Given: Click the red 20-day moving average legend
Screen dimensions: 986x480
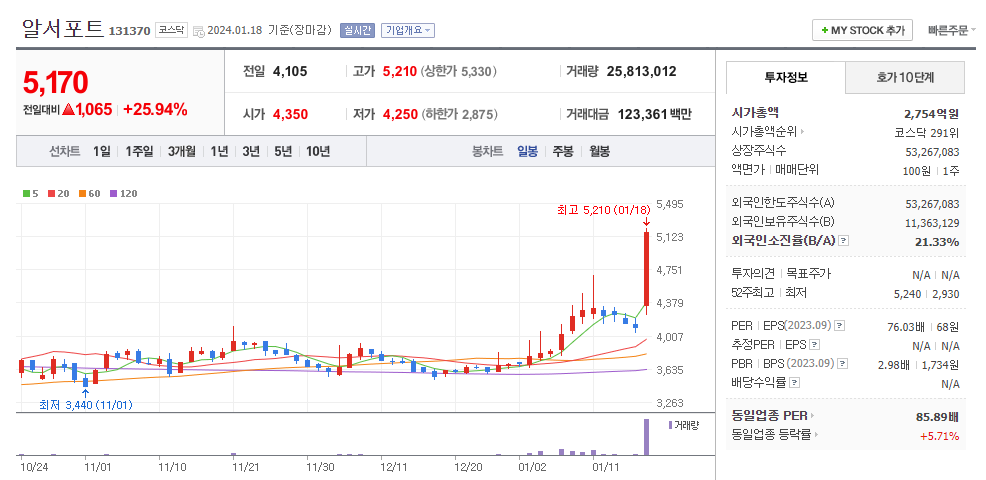Looking at the screenshot, I should point(58,194).
